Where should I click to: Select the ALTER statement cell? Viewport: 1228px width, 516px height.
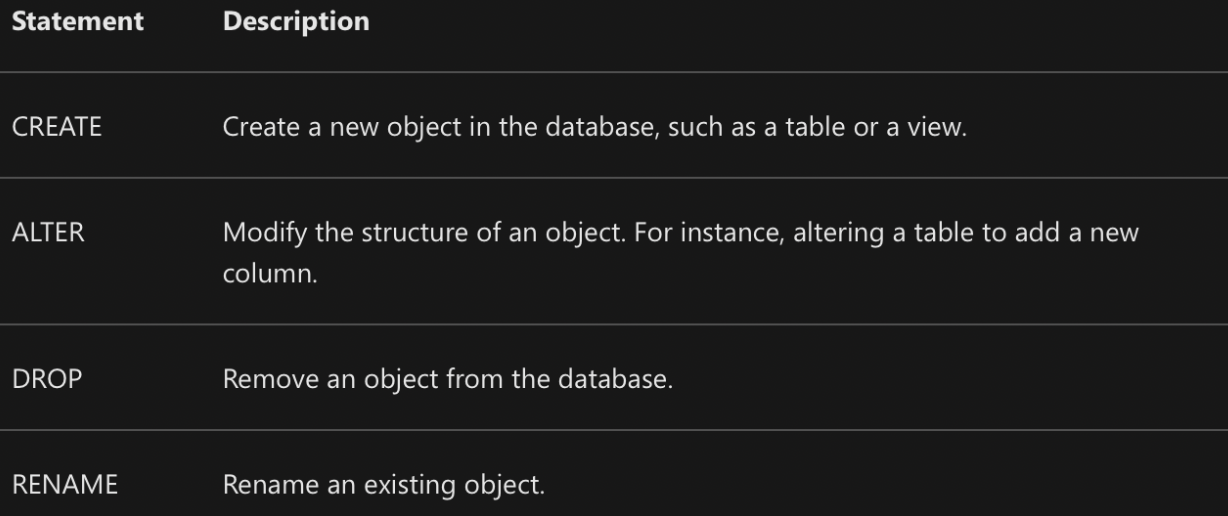(47, 235)
